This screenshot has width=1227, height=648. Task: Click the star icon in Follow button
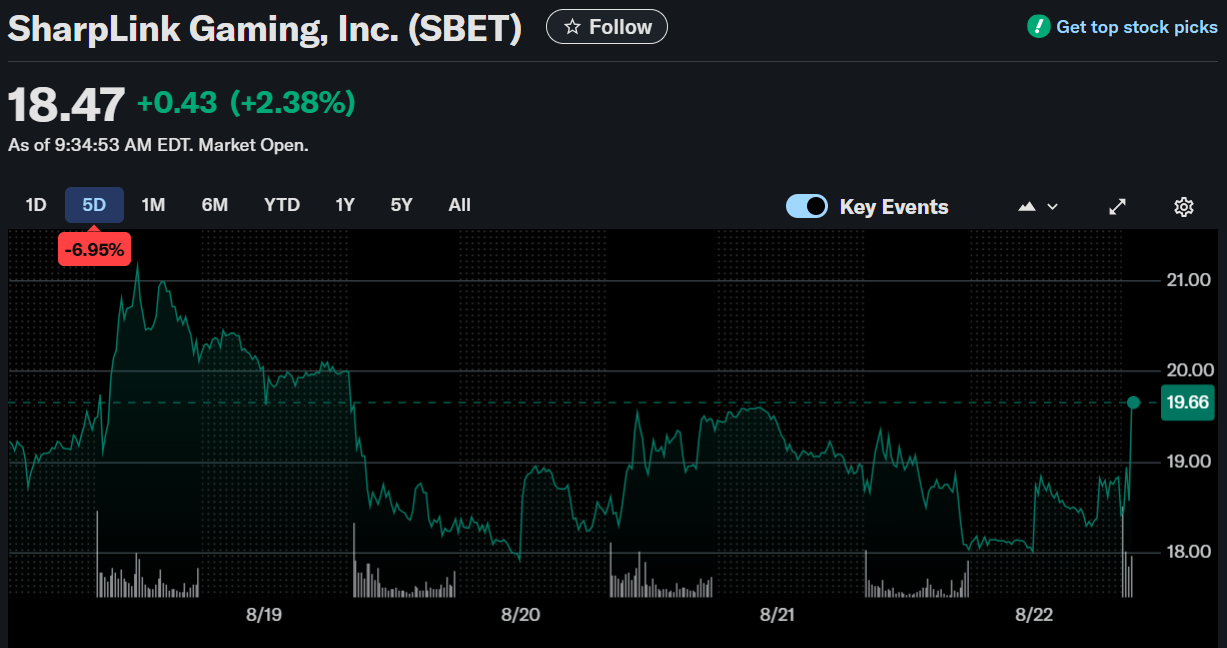tap(572, 27)
